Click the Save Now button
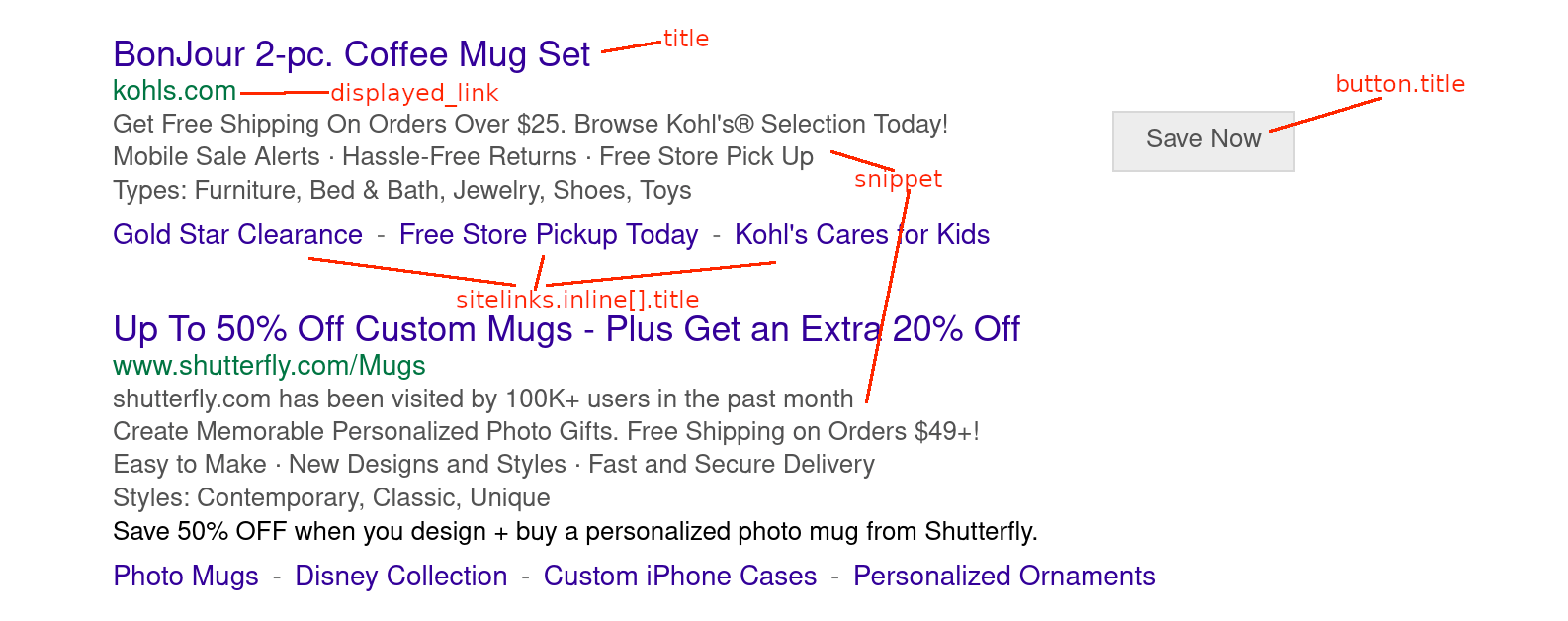1568x621 pixels. [x=1203, y=139]
